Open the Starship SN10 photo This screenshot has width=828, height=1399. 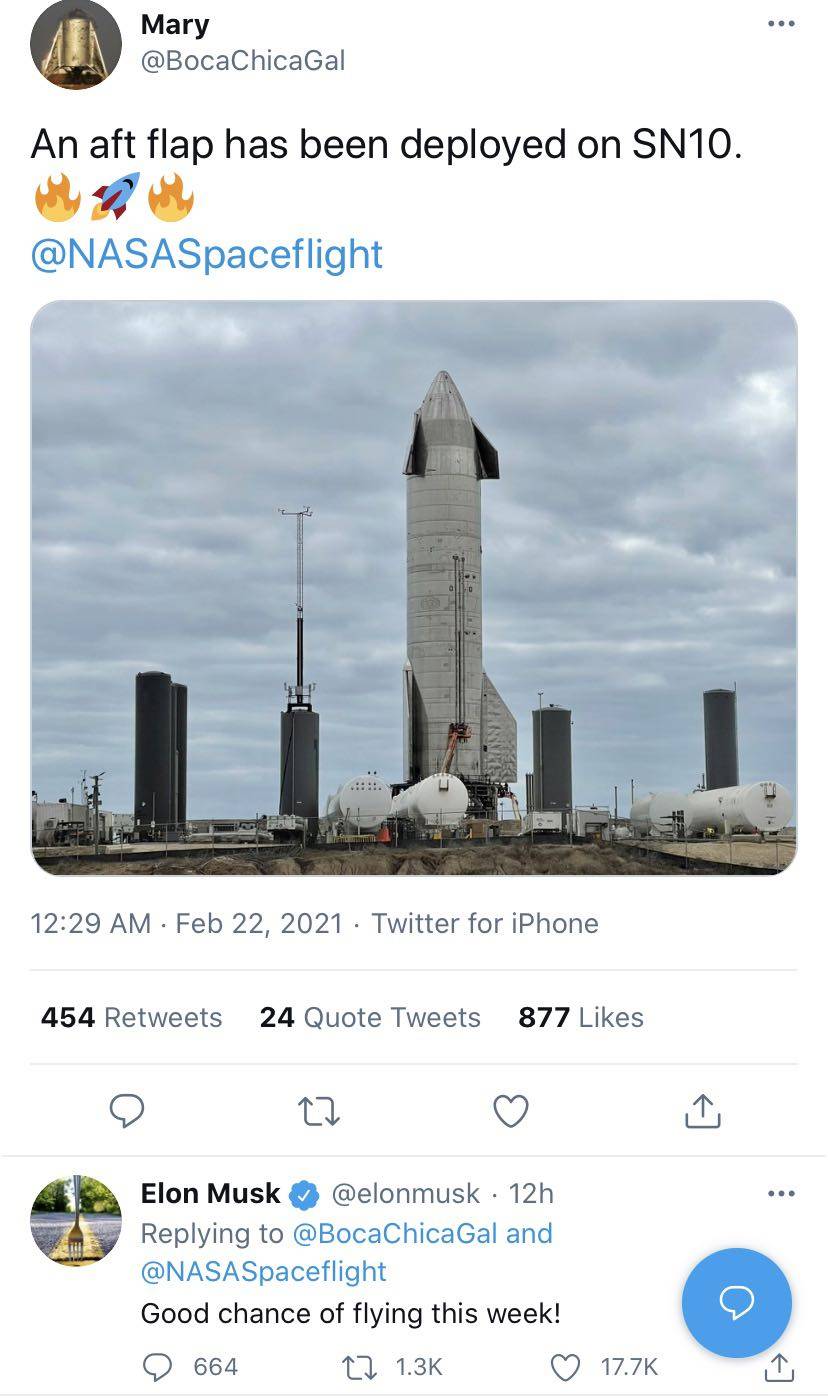click(x=414, y=588)
